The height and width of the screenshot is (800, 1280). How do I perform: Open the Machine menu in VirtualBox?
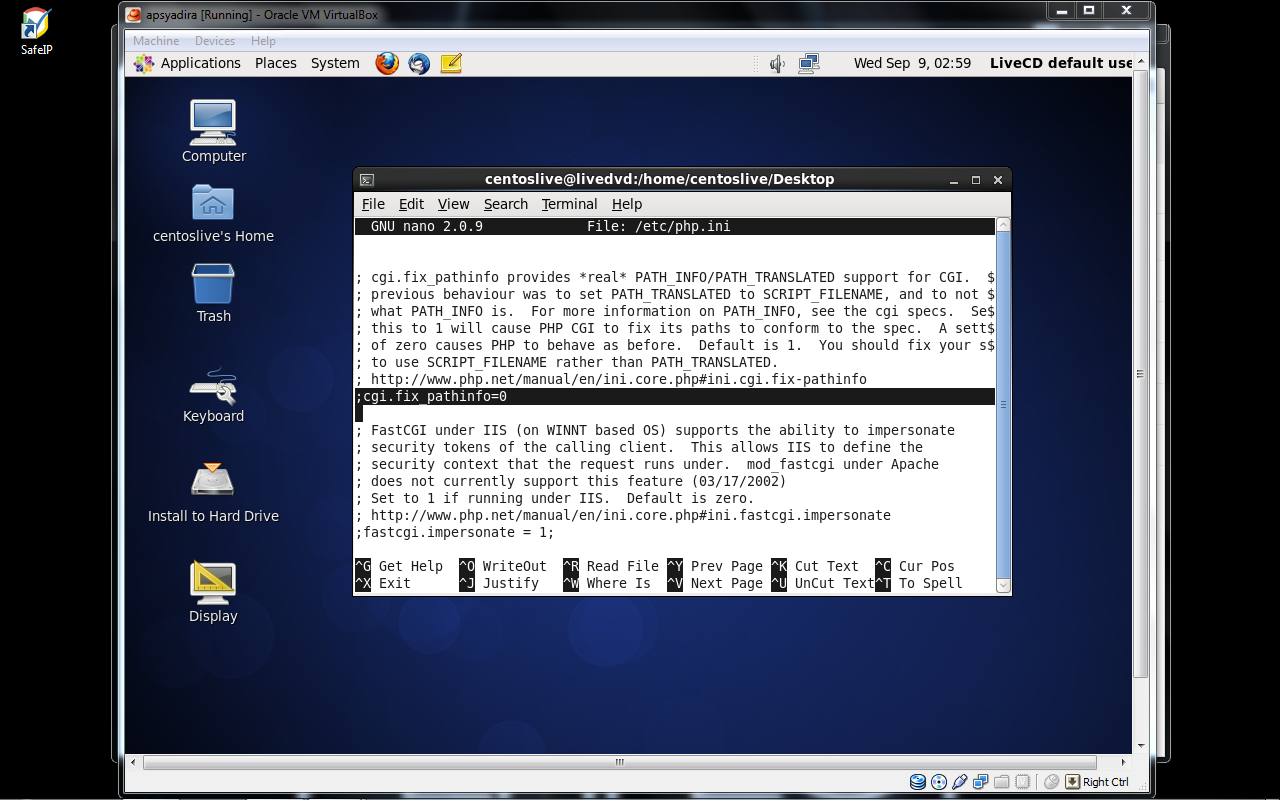click(156, 41)
